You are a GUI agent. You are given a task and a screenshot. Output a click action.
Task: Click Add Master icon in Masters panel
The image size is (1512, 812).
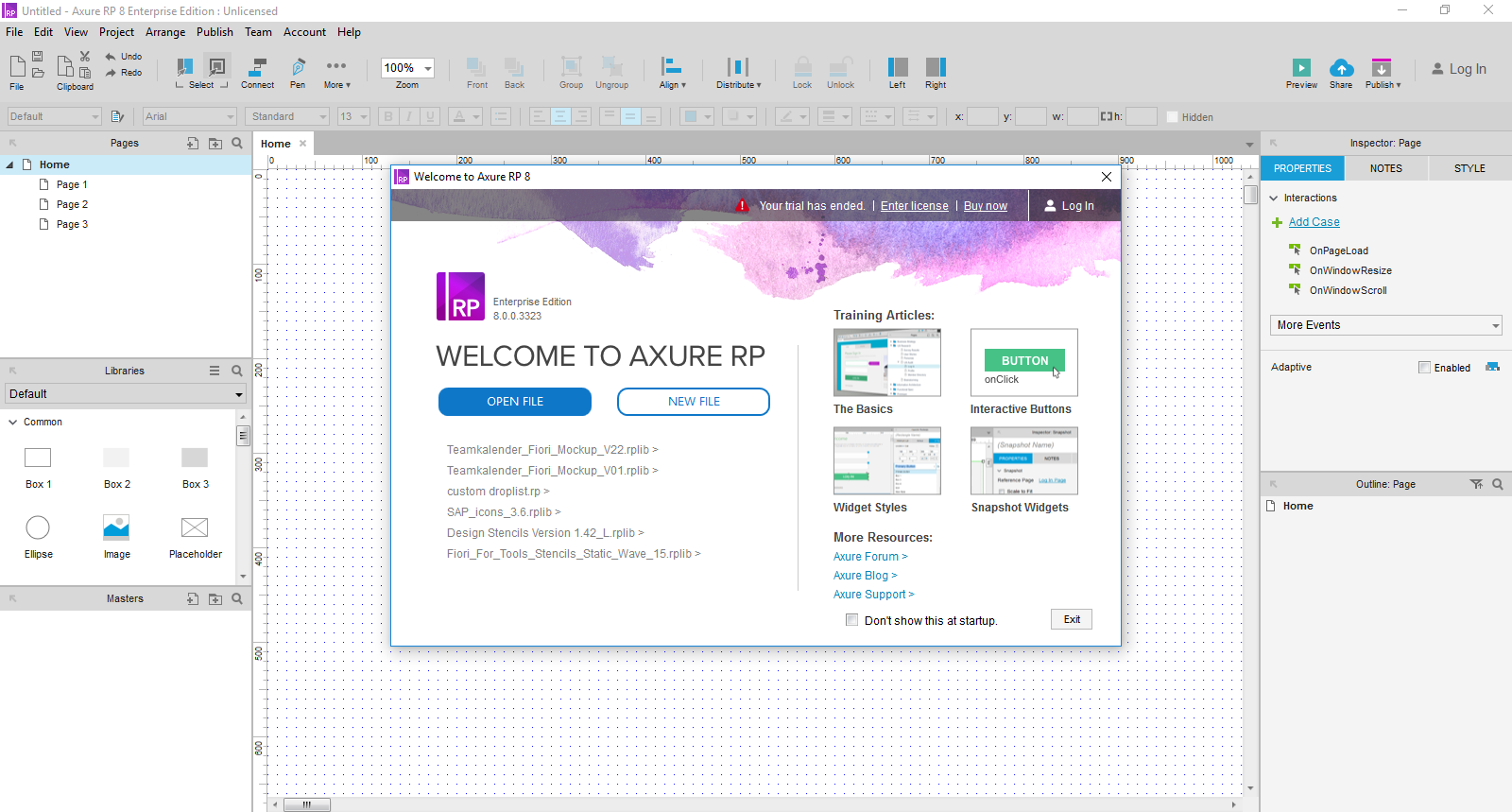point(193,598)
